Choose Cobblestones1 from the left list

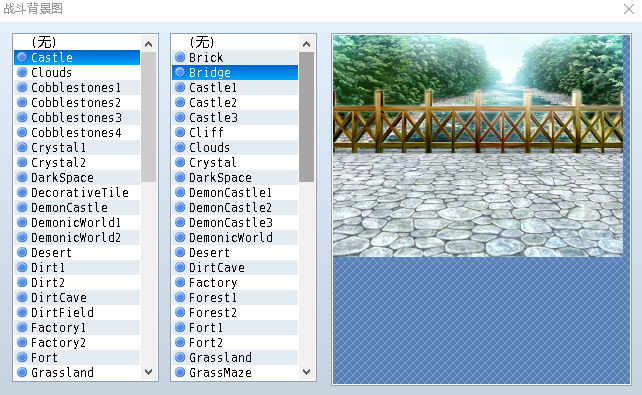77,88
